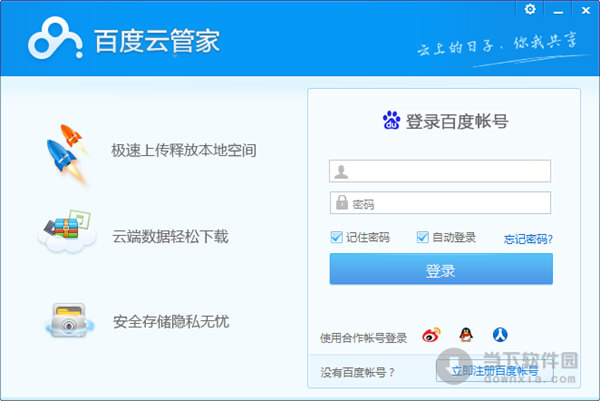Open 立即注册百度帐号 registration link
This screenshot has width=600, height=401.
[494, 370]
